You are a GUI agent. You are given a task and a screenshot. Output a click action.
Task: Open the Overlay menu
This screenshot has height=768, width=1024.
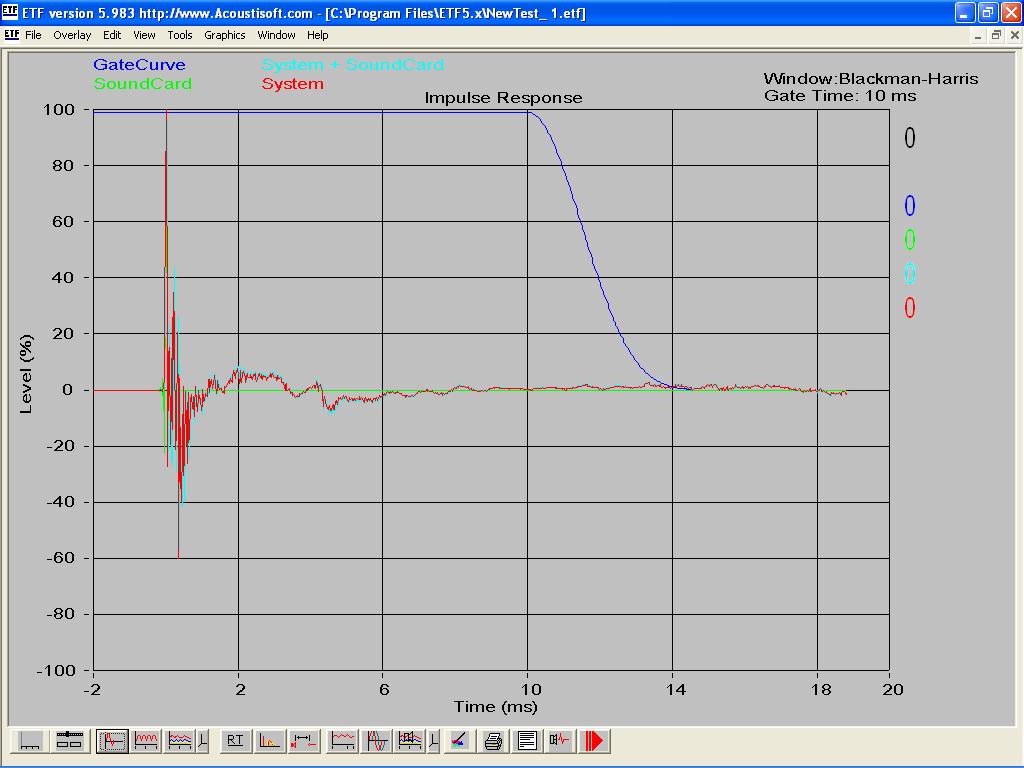click(x=72, y=35)
